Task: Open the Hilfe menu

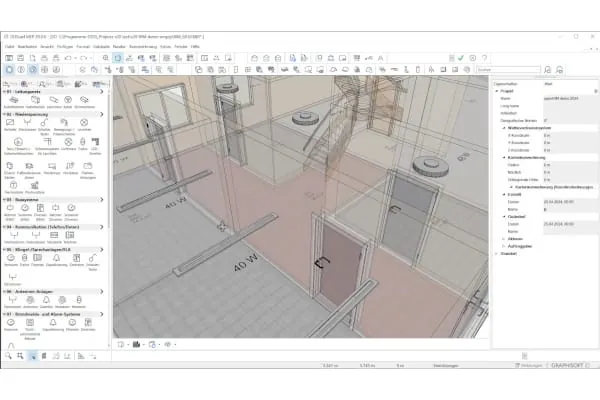Action: [x=195, y=47]
